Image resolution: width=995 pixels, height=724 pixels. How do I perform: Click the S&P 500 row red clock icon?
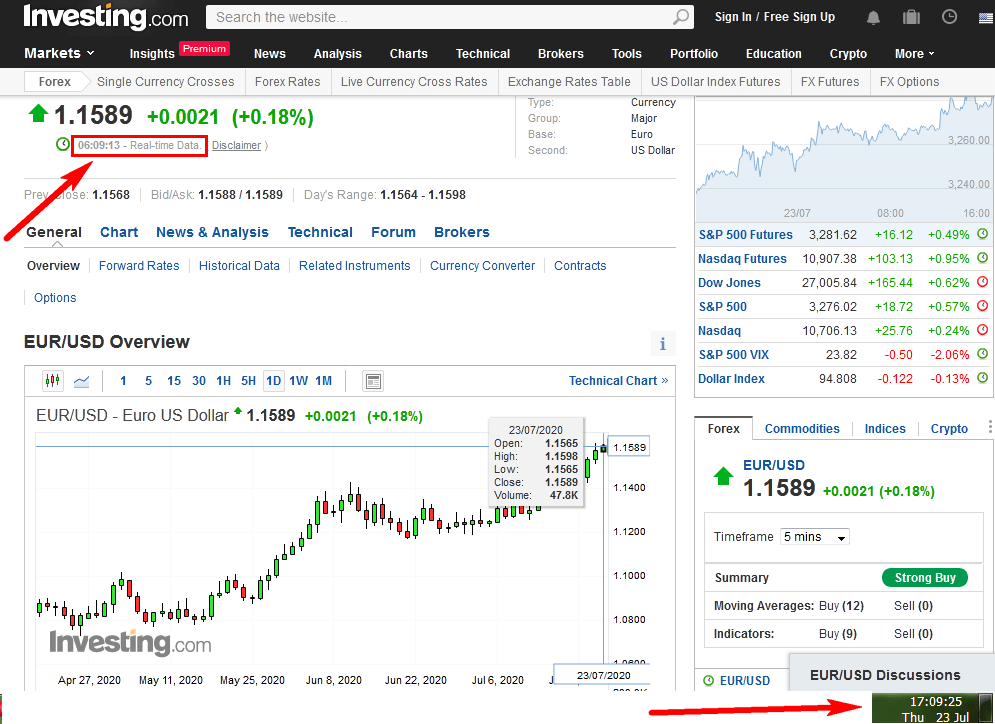click(x=982, y=306)
